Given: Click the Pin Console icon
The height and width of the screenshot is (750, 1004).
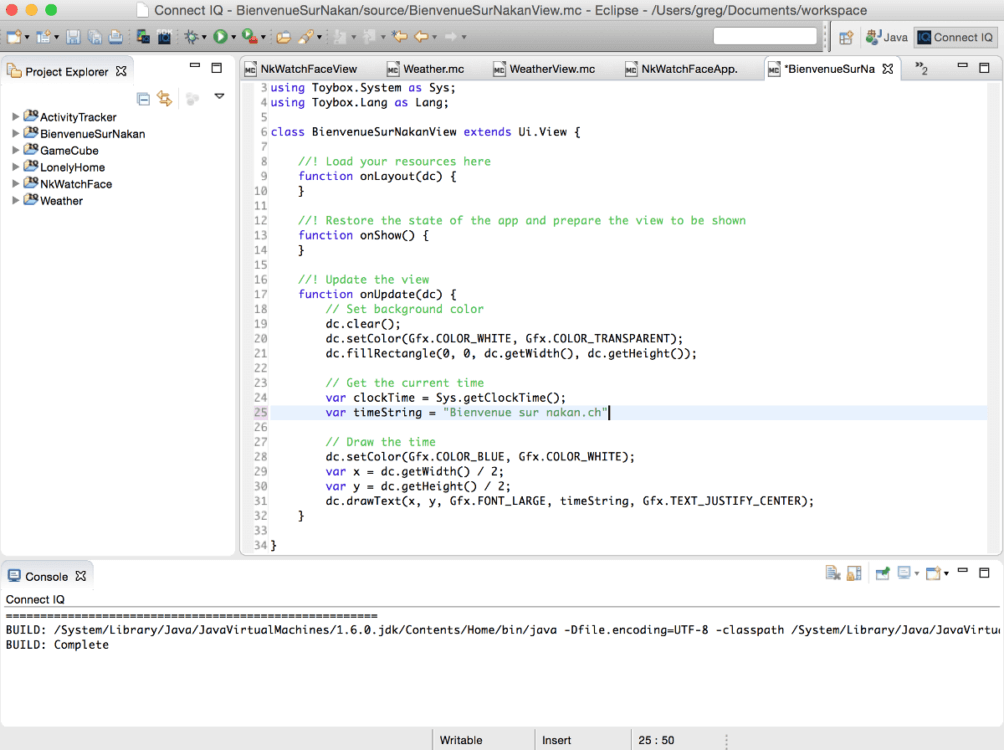Looking at the screenshot, I should tap(883, 573).
